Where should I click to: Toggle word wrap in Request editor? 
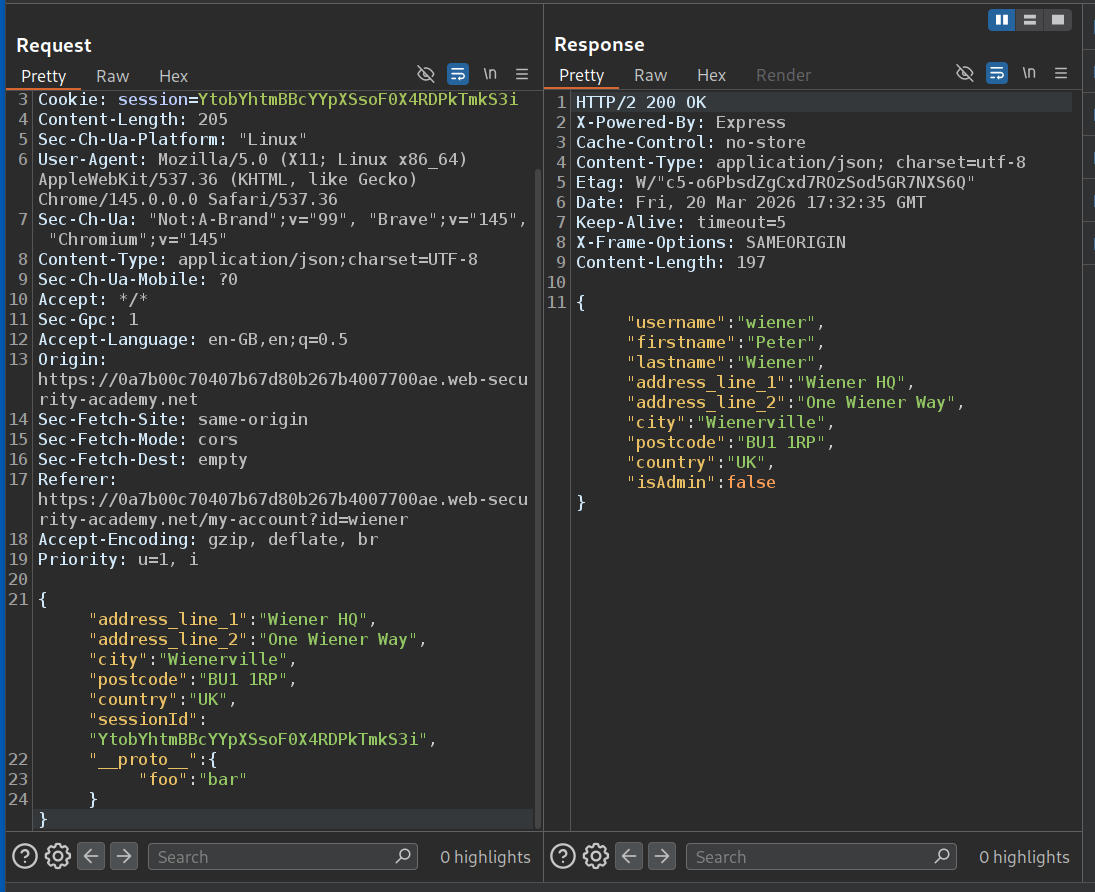click(x=457, y=74)
